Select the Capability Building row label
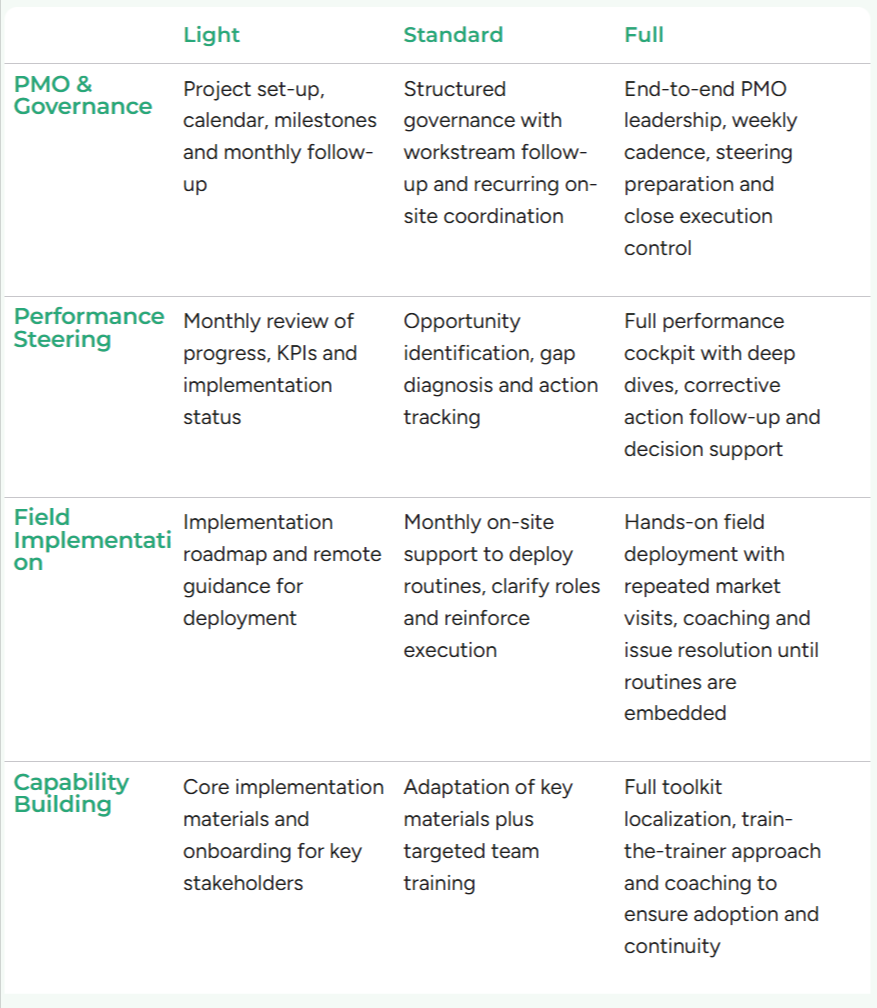Viewport: 877px width, 1008px height. 72,793
